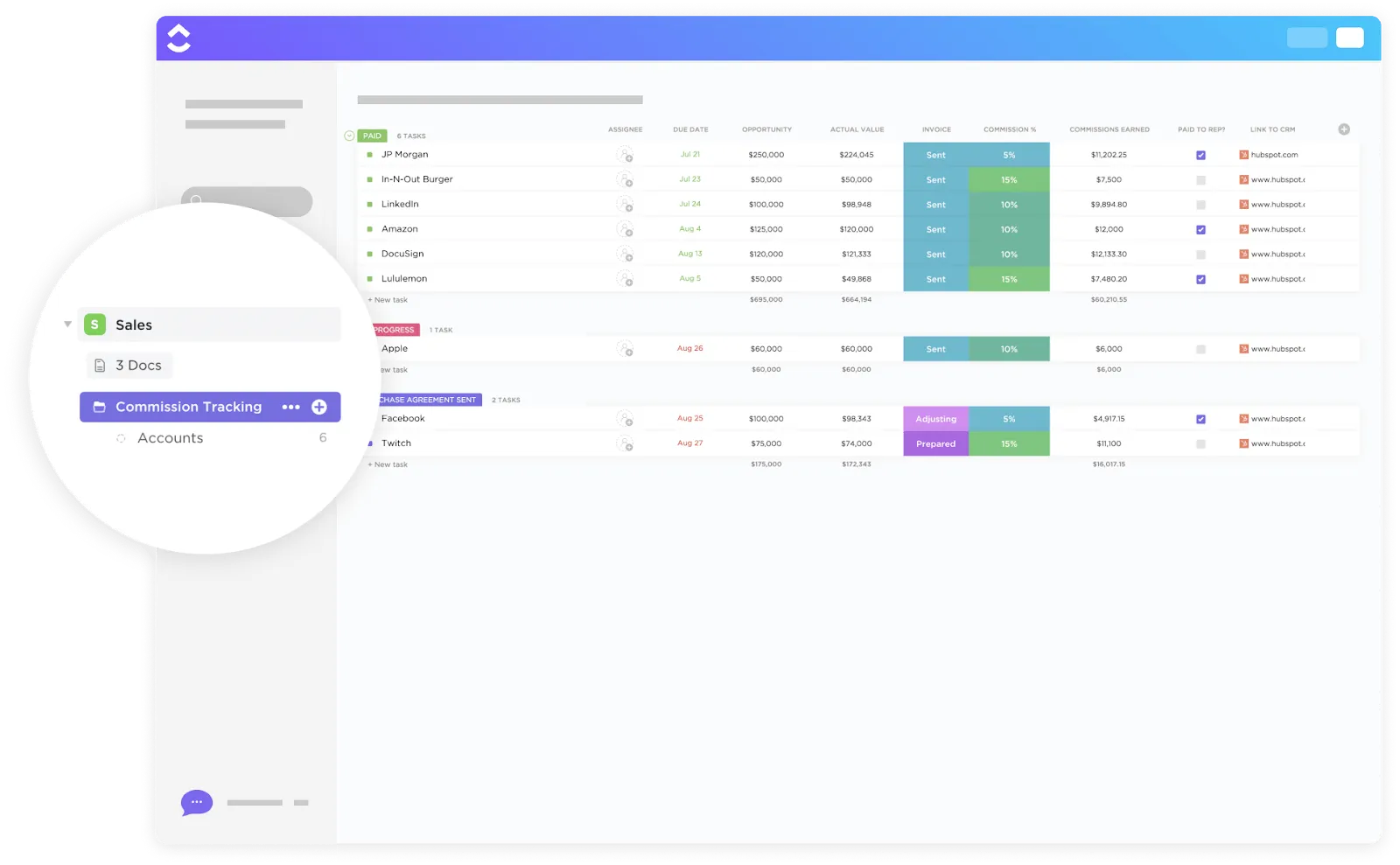The width and height of the screenshot is (1400, 865).
Task: Click the Link to CRM column header
Action: [x=1272, y=129]
